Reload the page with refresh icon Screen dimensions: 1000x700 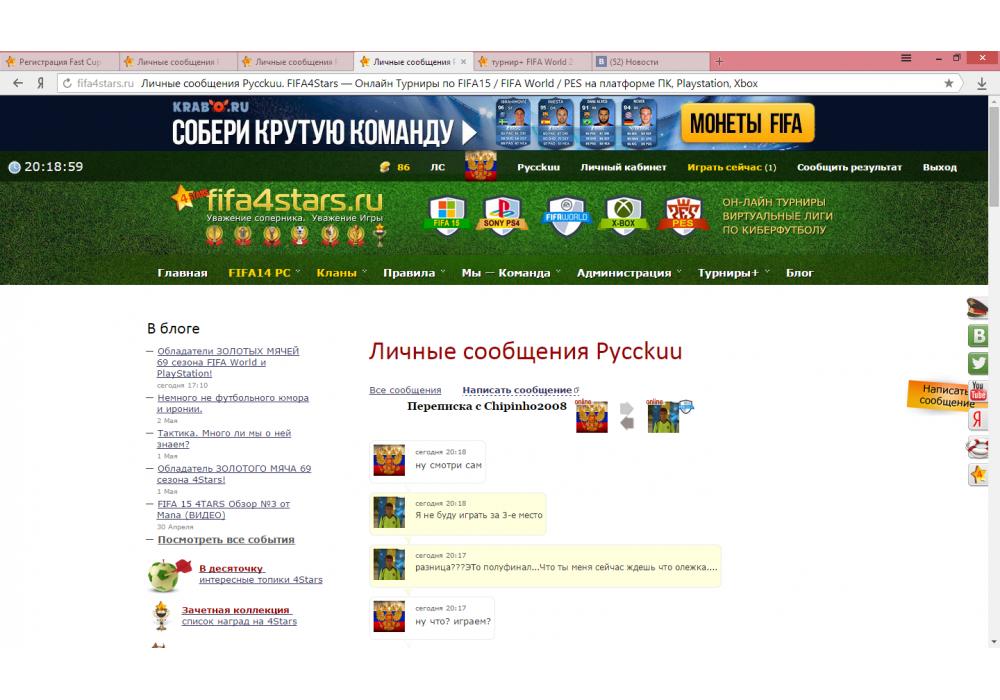pos(67,83)
